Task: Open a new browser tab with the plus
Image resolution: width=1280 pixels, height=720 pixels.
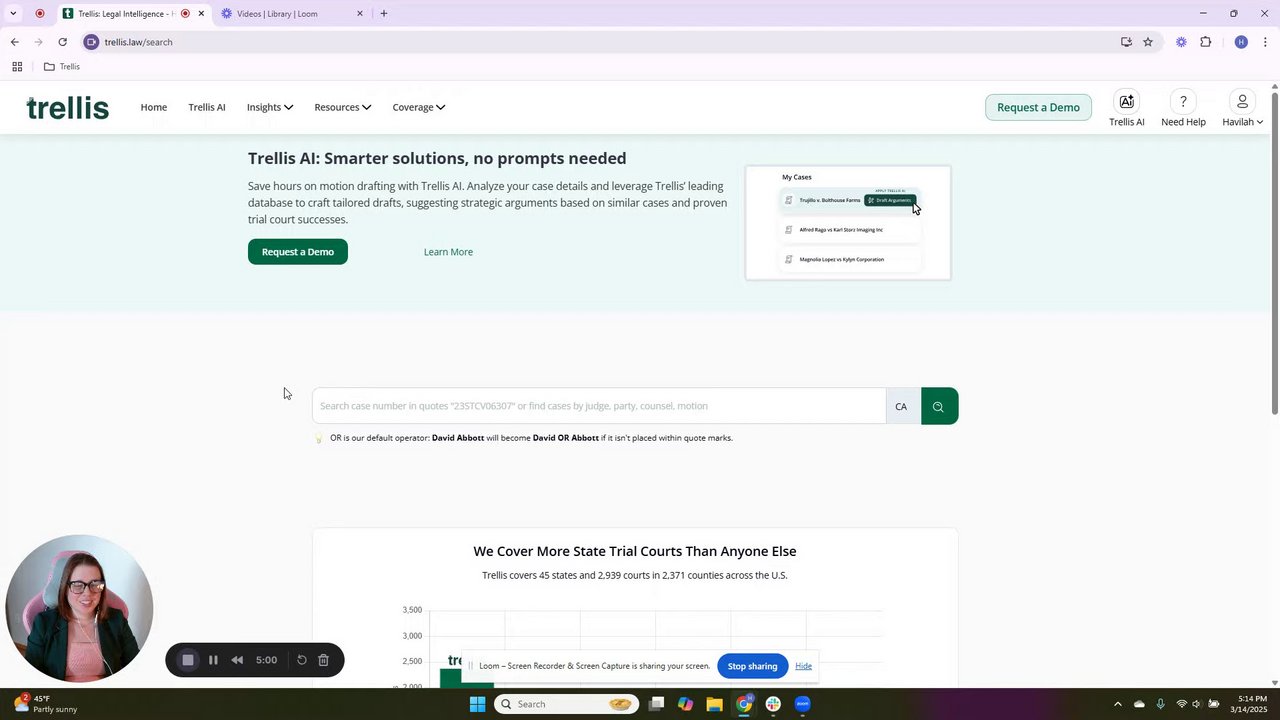Action: click(x=384, y=14)
